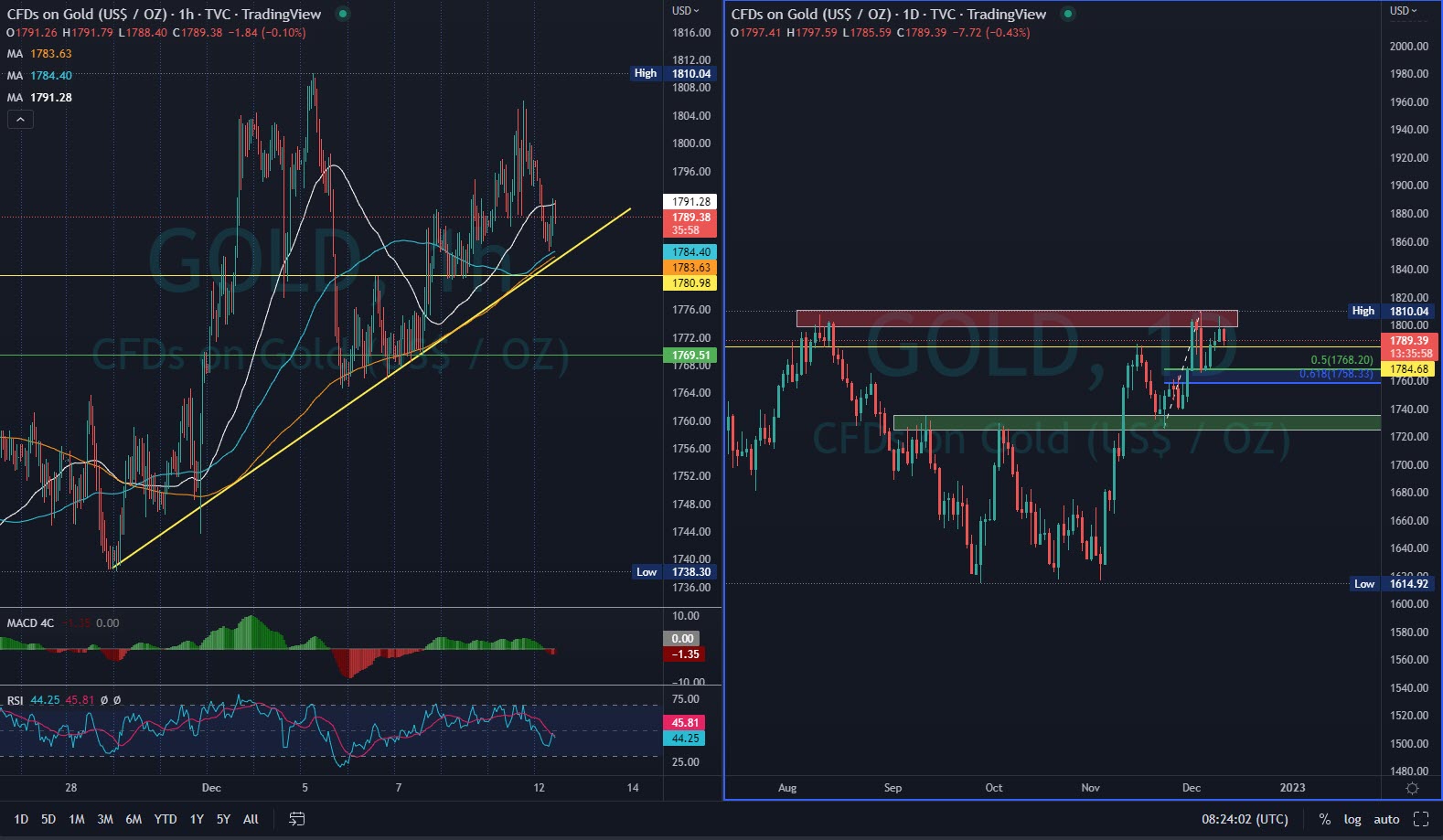Viewport: 1443px width, 840px height.
Task: Select the 1Y date range
Action: (x=197, y=819)
